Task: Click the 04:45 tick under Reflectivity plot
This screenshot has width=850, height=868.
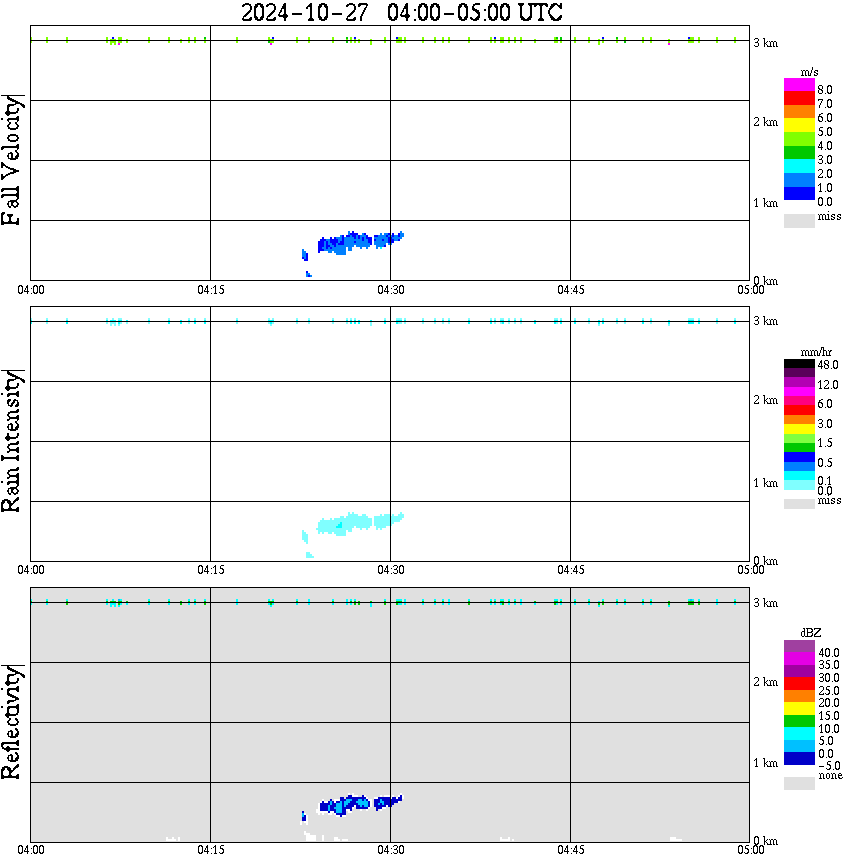Action: (570, 850)
